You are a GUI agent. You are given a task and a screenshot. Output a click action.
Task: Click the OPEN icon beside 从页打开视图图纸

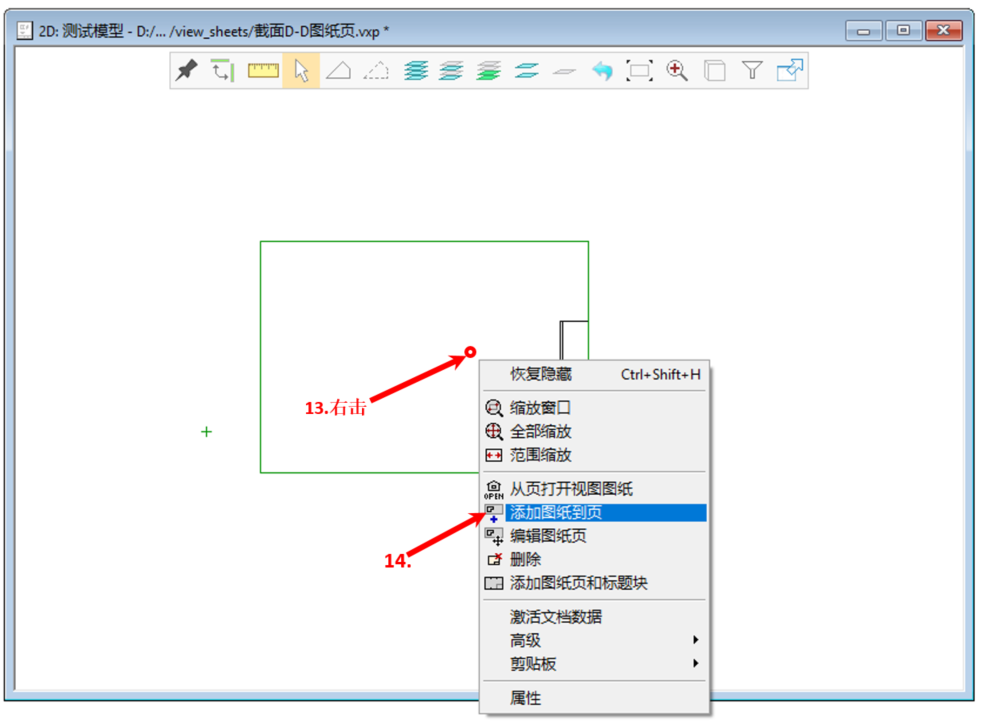tap(494, 489)
